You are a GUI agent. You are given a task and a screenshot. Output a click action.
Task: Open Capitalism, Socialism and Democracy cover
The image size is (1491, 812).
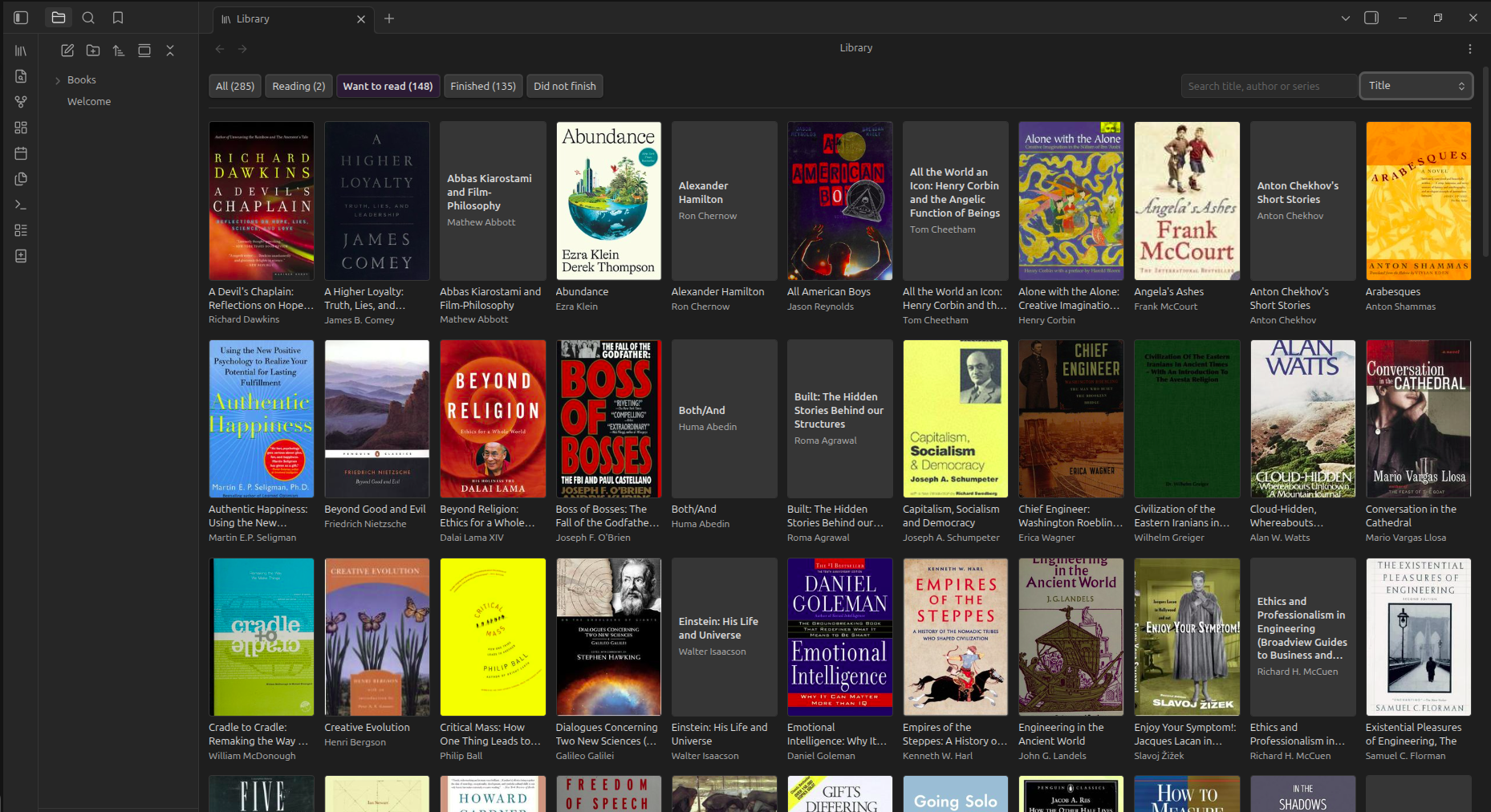point(956,419)
